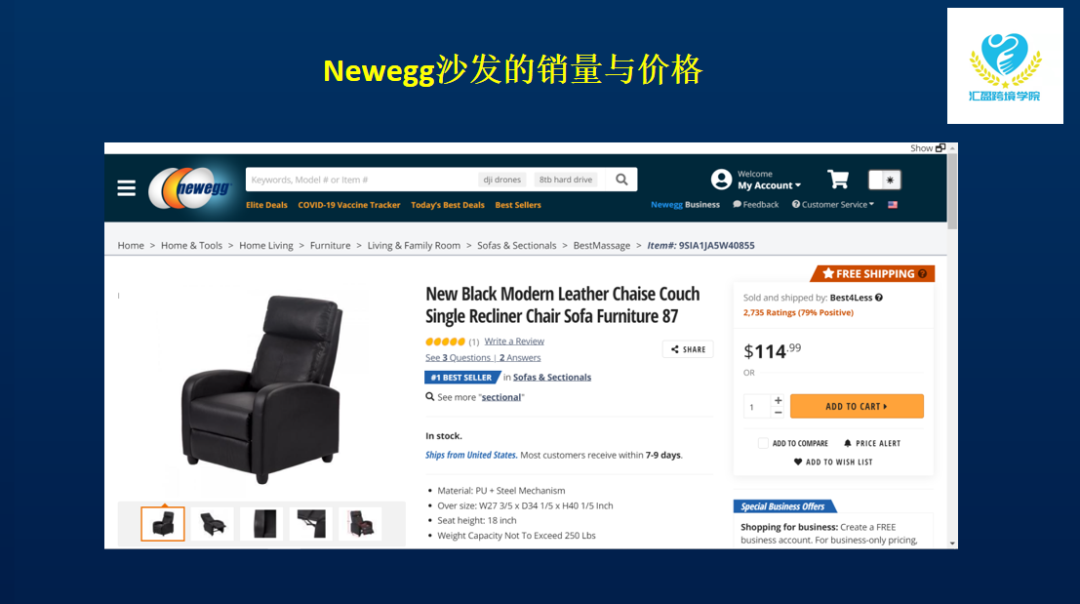
Task: Click the Price Alert bell icon
Action: (x=848, y=444)
